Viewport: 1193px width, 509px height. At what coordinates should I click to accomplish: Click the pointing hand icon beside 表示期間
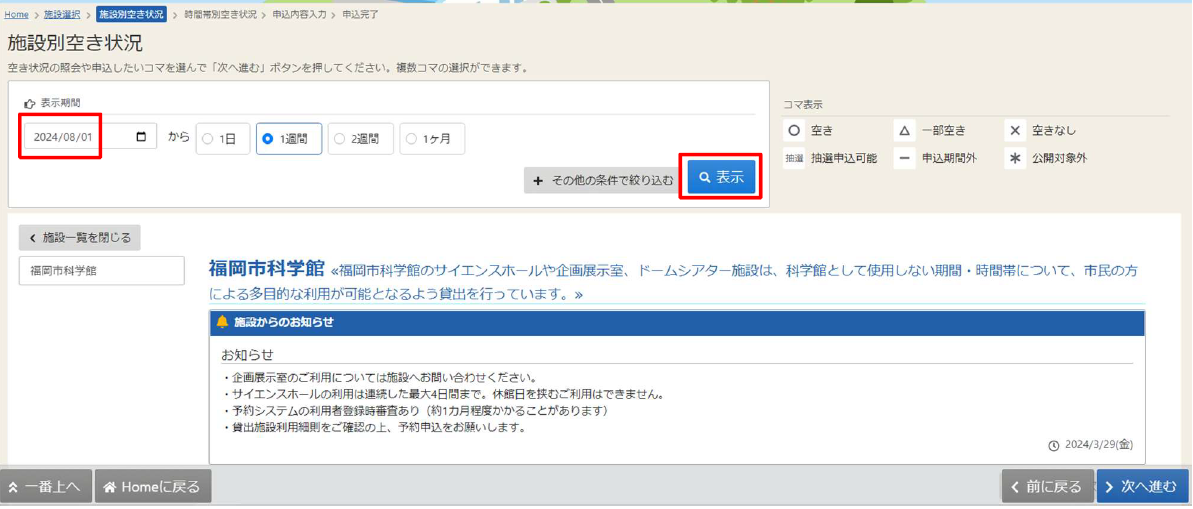click(30, 104)
